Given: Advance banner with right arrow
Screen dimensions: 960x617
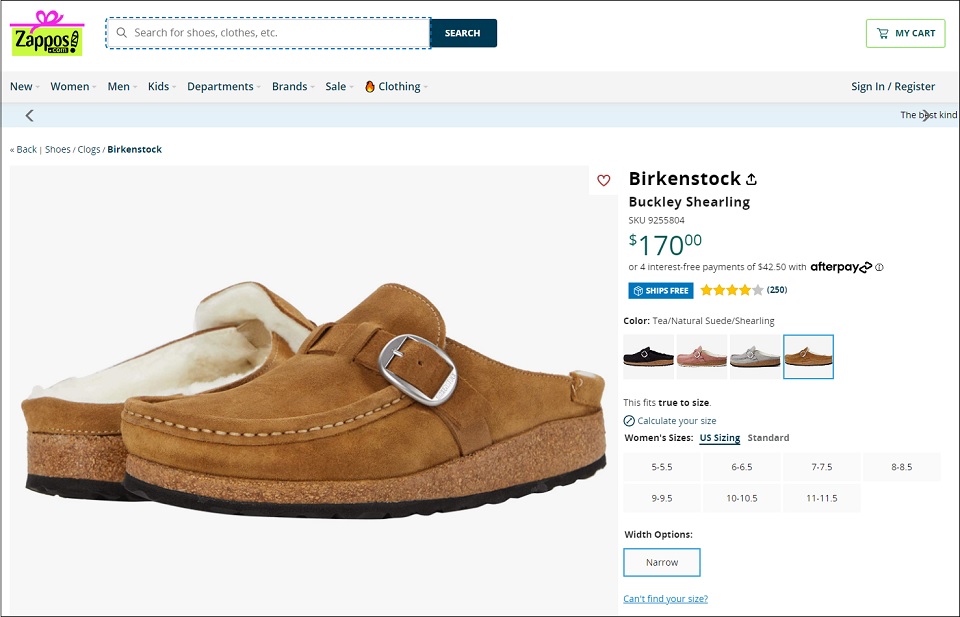Looking at the screenshot, I should coord(926,115).
